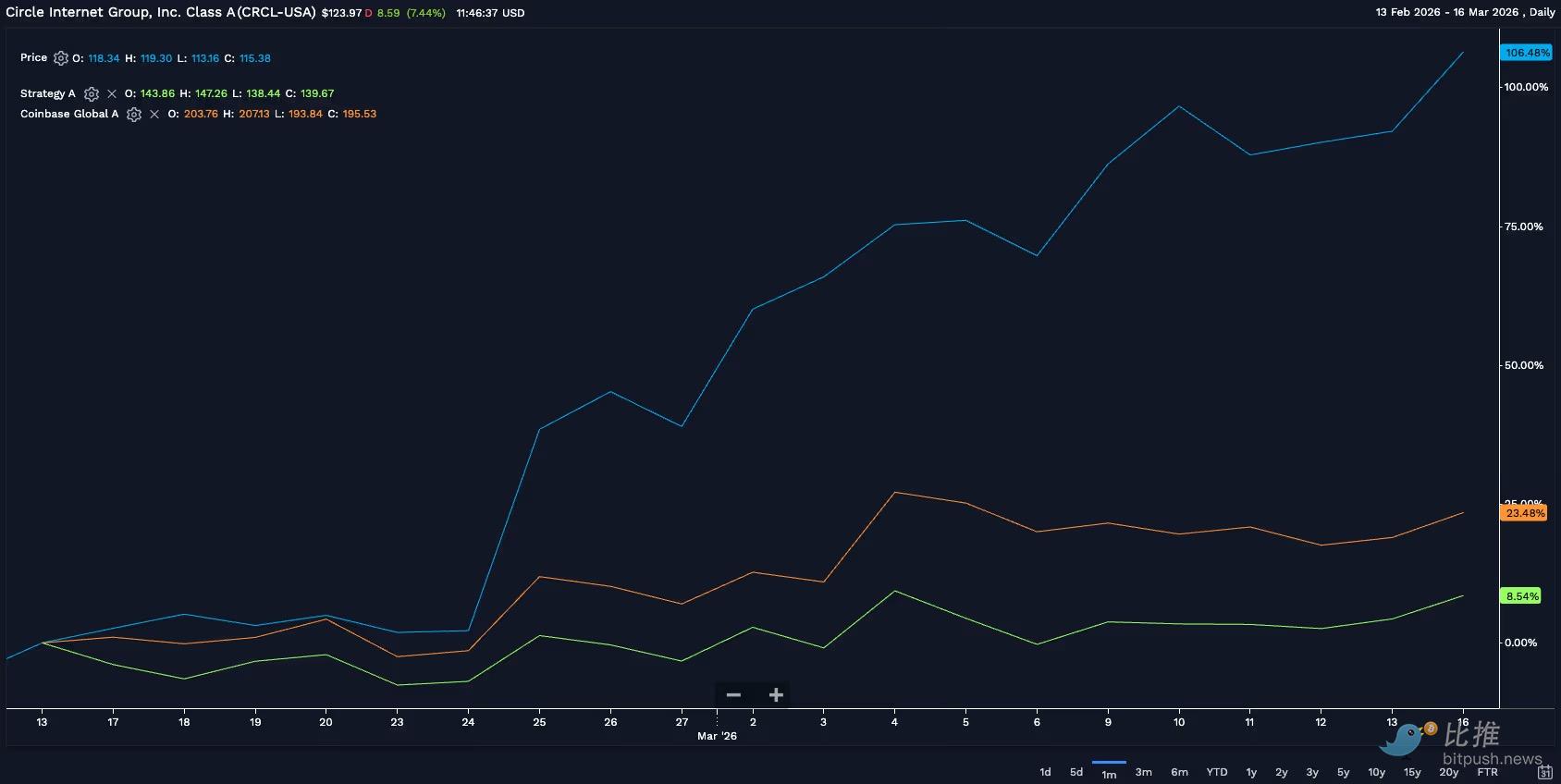Viewport: 1561px width, 784px height.
Task: Open Strategy A series settings gear
Action: (92, 93)
